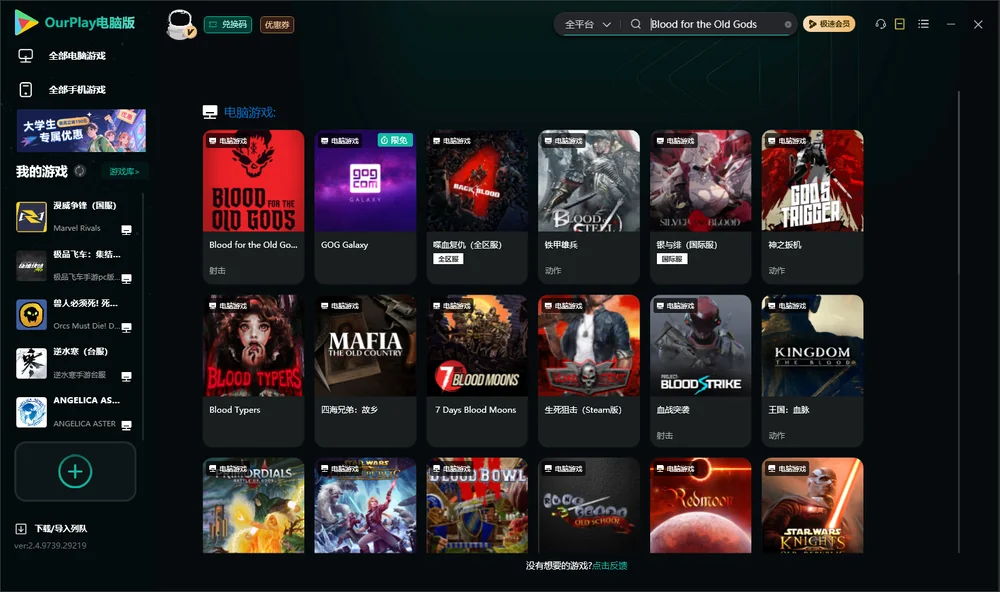Select 漫威争锋 (国服) Marvel Rivals game
Screen dimensions: 1000x592
(x=75, y=217)
